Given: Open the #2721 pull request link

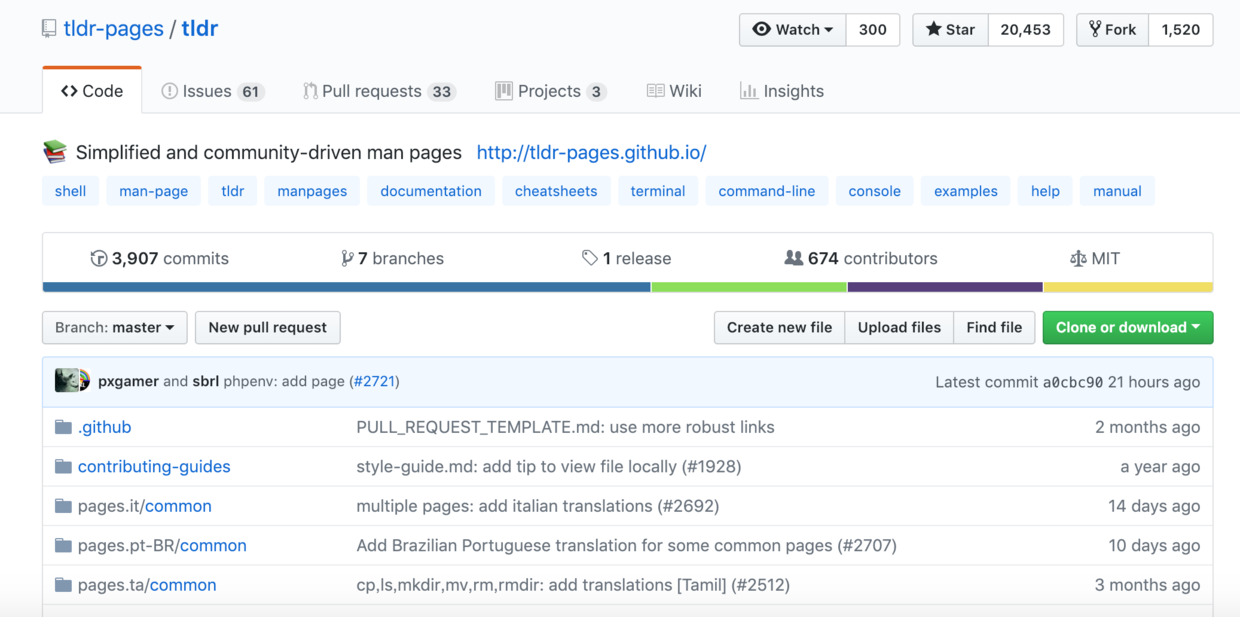Looking at the screenshot, I should pyautogui.click(x=375, y=381).
